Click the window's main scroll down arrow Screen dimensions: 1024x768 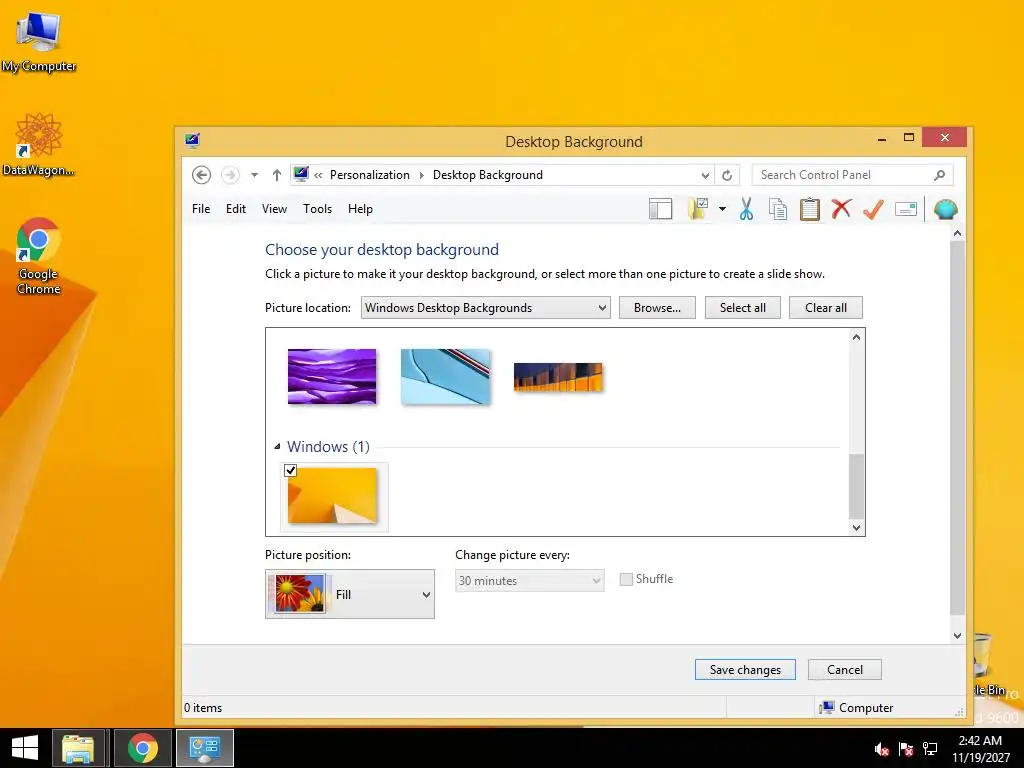point(957,635)
